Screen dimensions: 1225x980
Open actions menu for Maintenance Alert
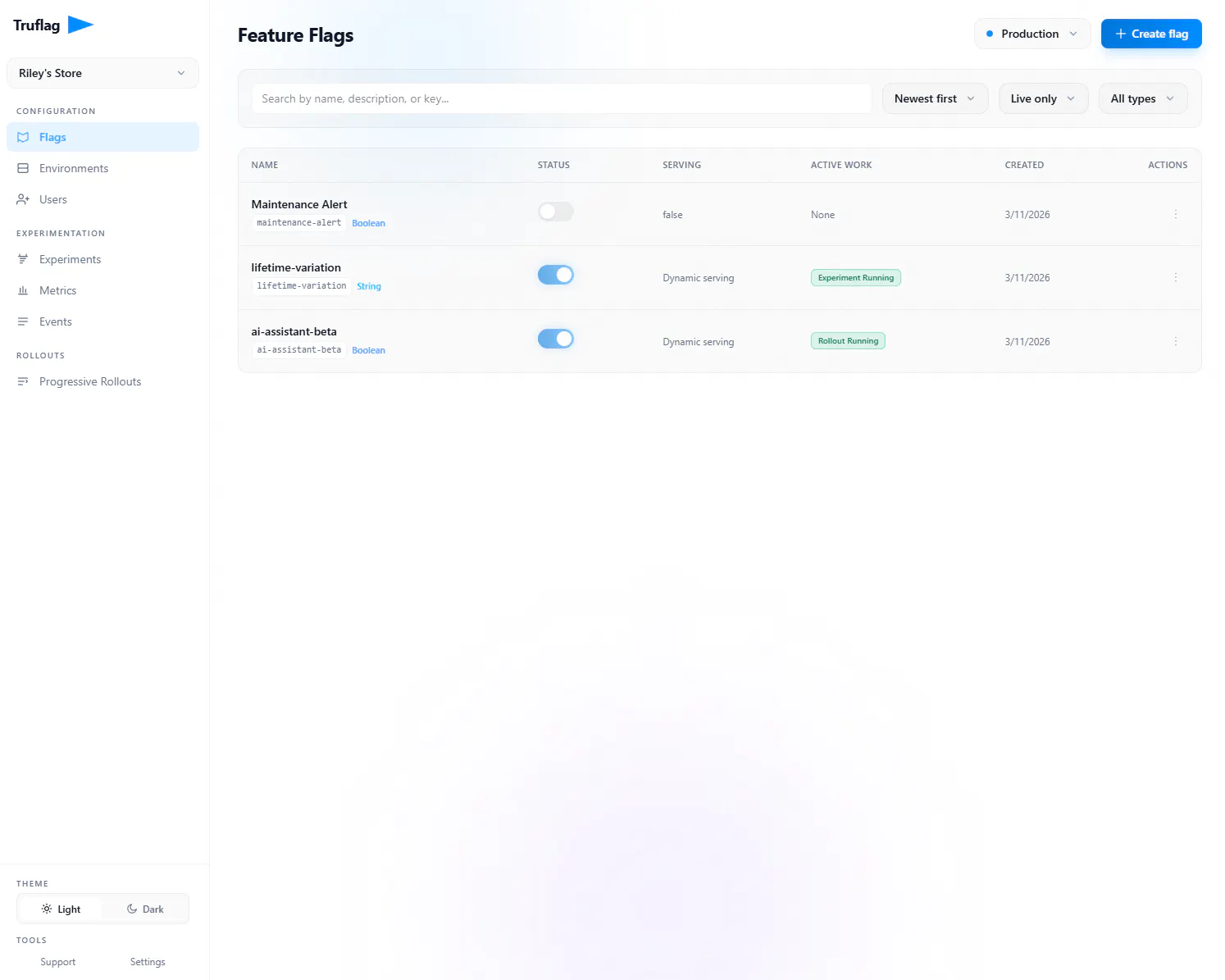tap(1175, 214)
